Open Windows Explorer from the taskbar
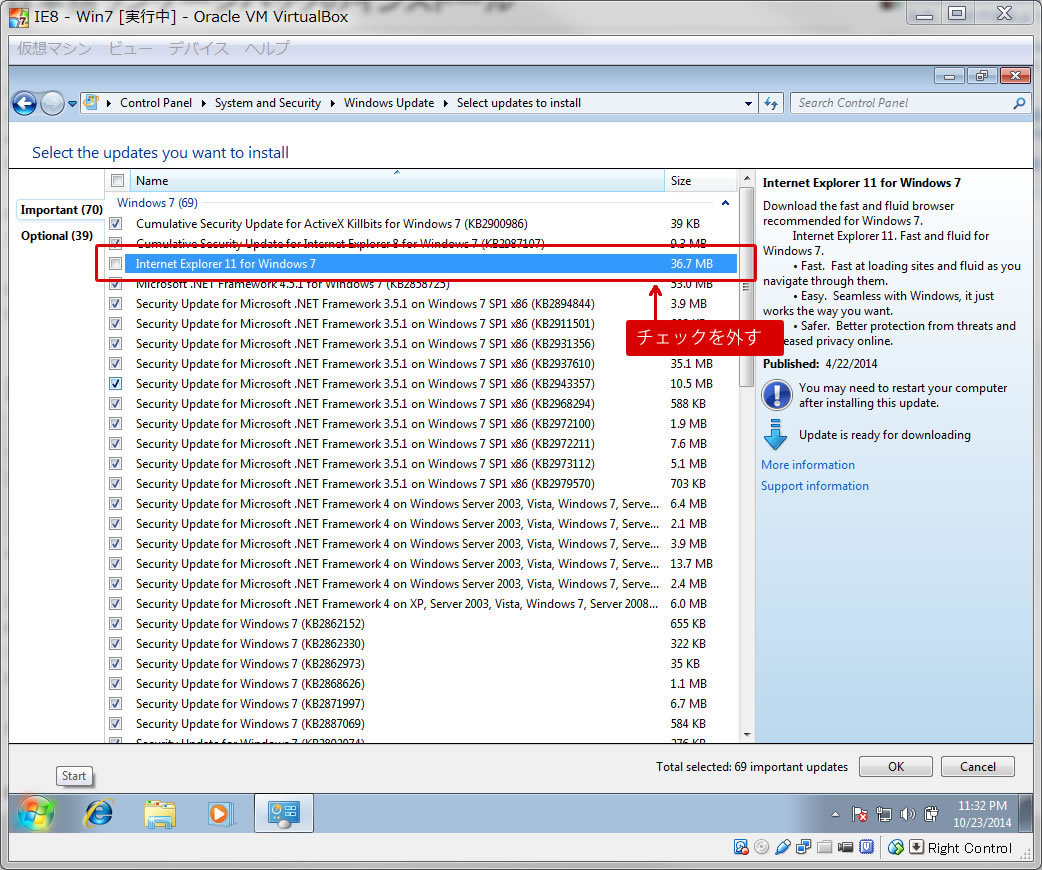1042x870 pixels. (159, 814)
